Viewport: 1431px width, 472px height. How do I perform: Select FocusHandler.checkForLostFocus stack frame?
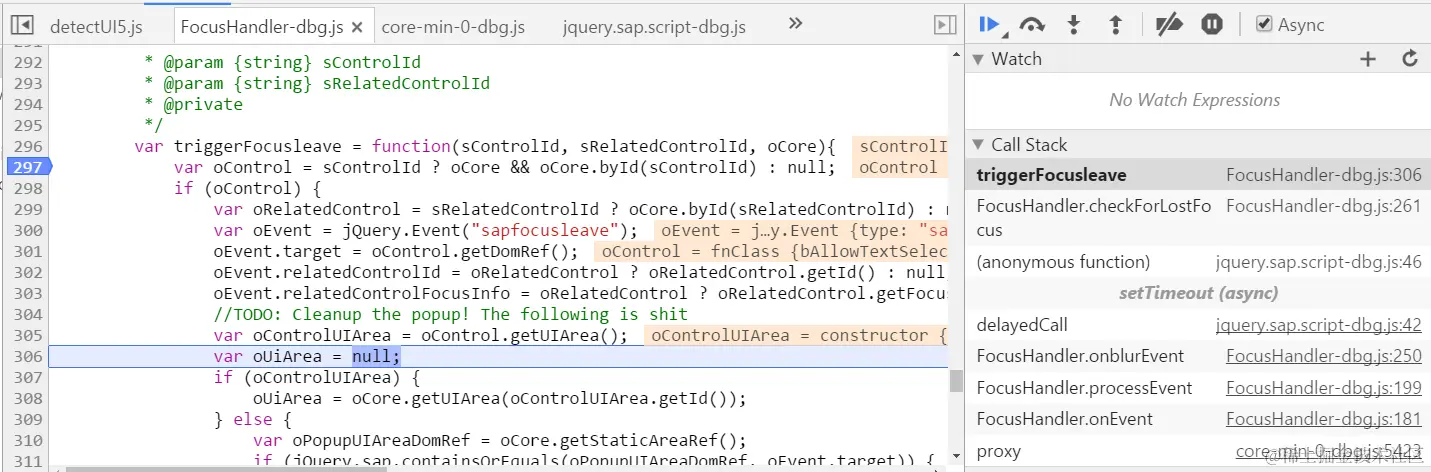1196,218
